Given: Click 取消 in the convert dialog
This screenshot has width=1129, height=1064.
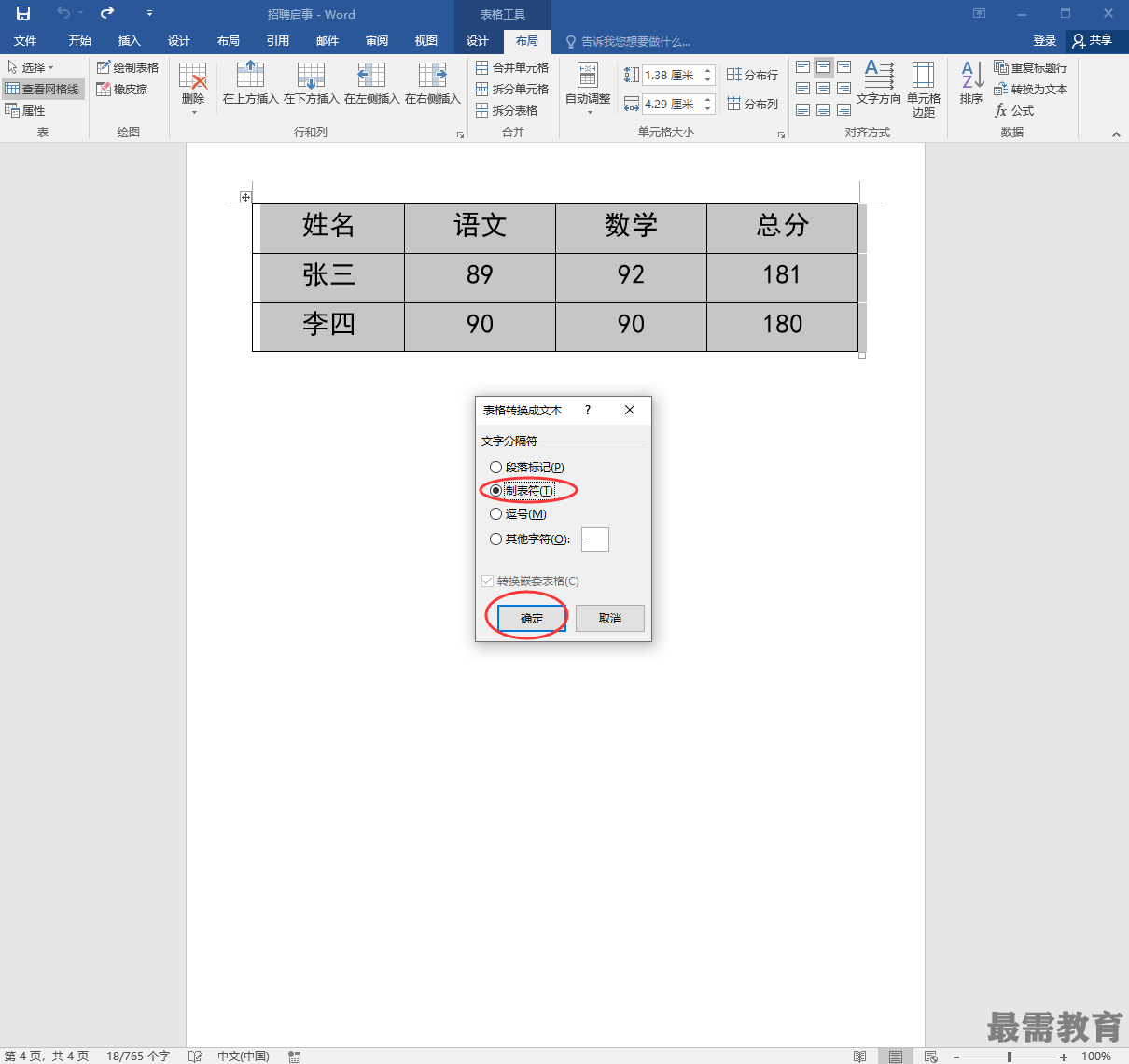Looking at the screenshot, I should pyautogui.click(x=610, y=618).
